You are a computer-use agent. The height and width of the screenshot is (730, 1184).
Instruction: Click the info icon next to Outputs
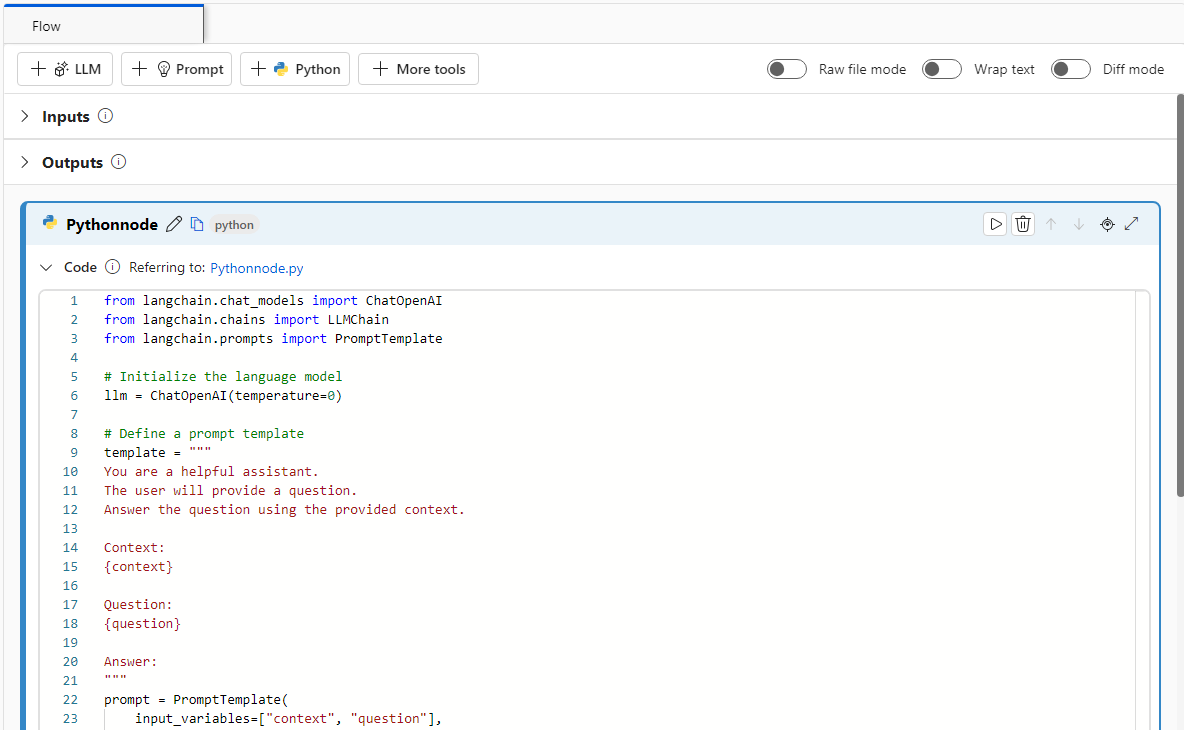coord(118,162)
